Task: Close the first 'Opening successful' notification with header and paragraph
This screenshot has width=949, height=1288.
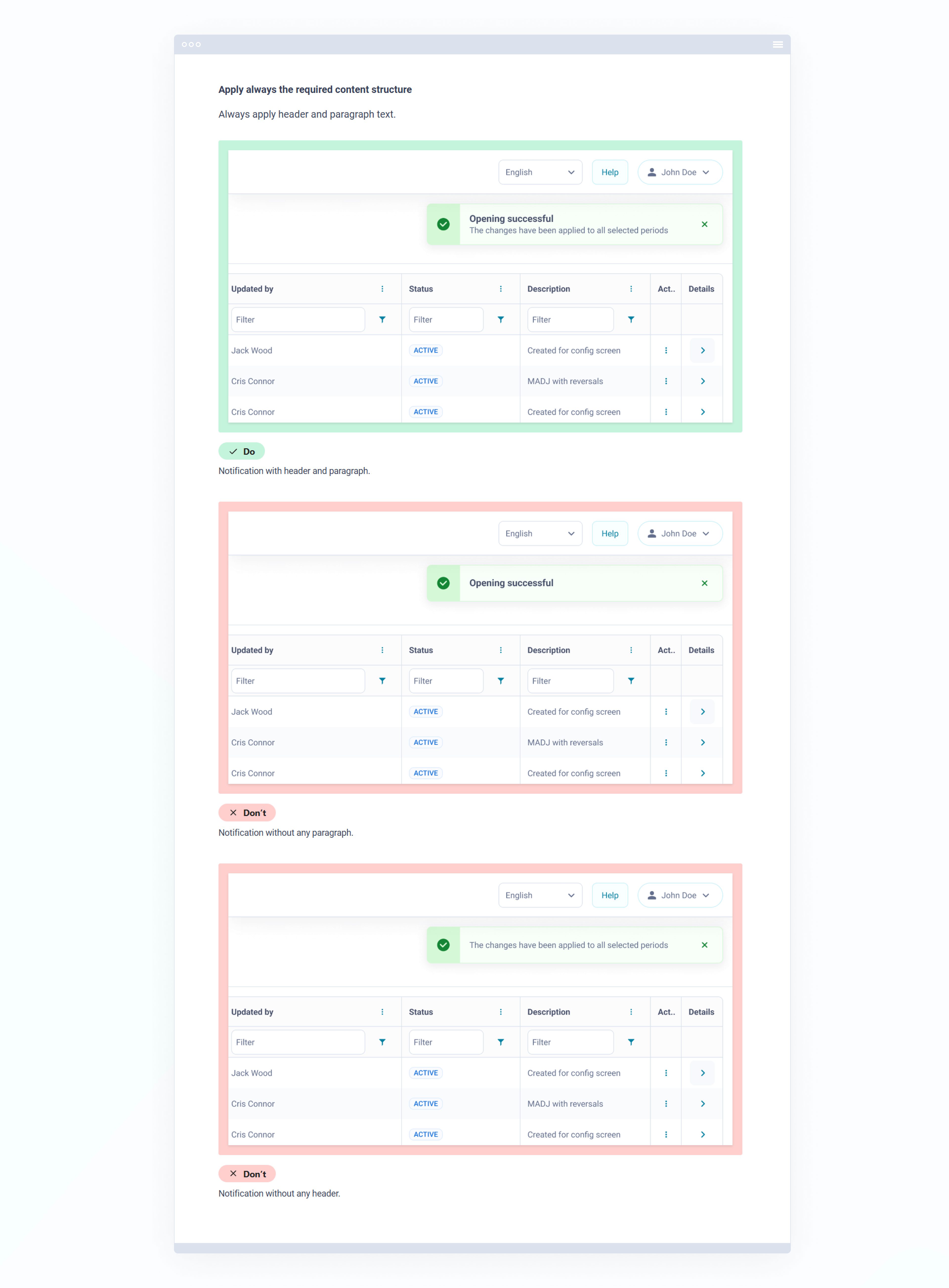Action: (x=704, y=224)
